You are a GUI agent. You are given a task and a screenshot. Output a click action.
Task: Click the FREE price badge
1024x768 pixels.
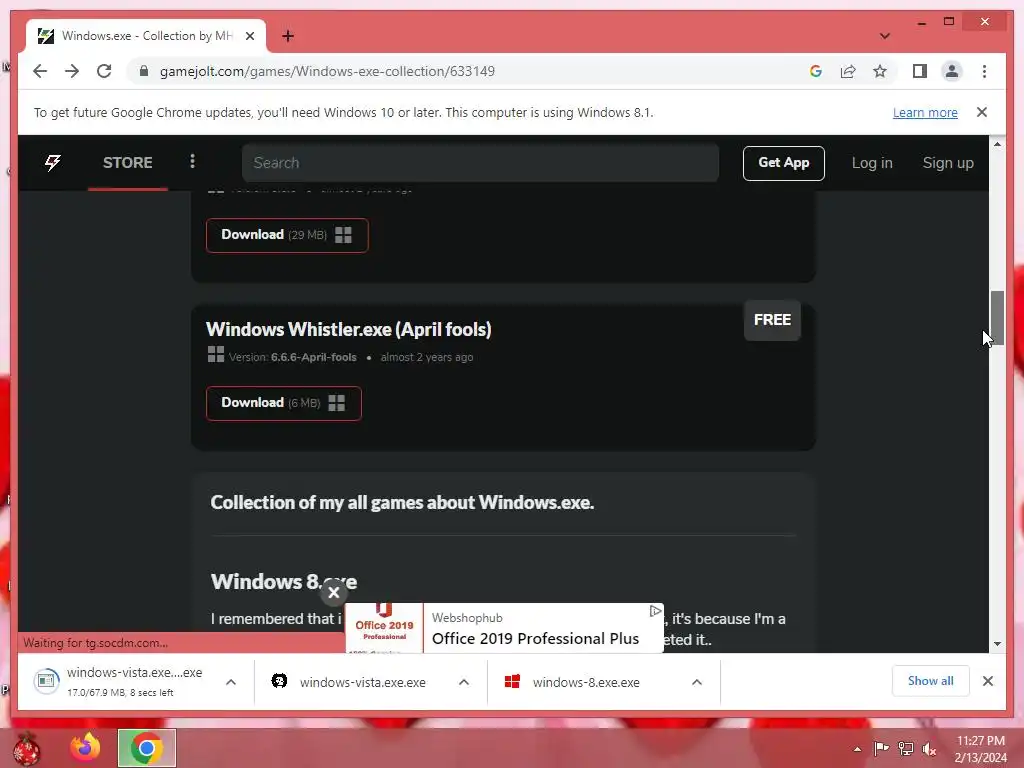pos(772,320)
